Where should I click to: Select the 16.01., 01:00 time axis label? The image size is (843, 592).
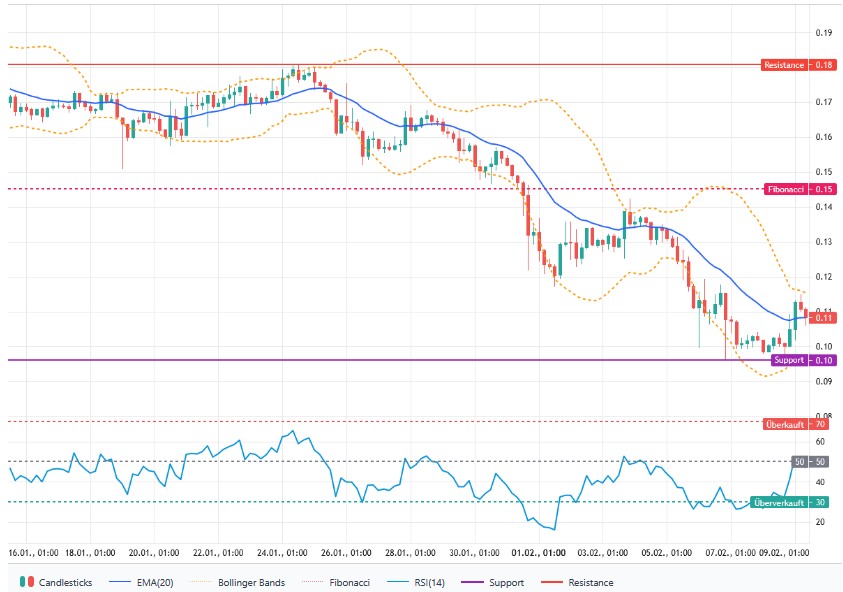34,552
